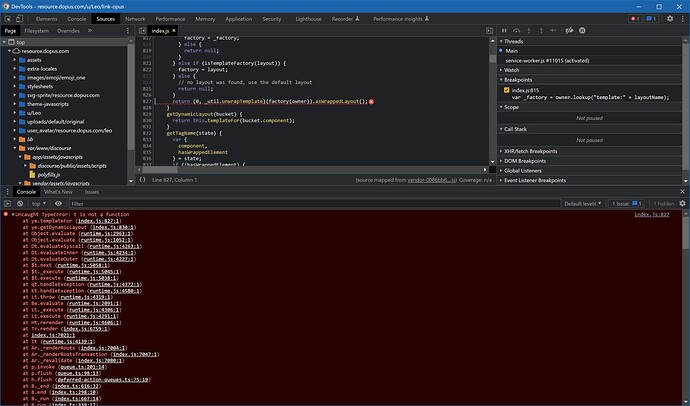Viewport: 690px width, 406px height.
Task: Follow the deferred-action-queues.ts:75:19 link
Action: (103, 380)
